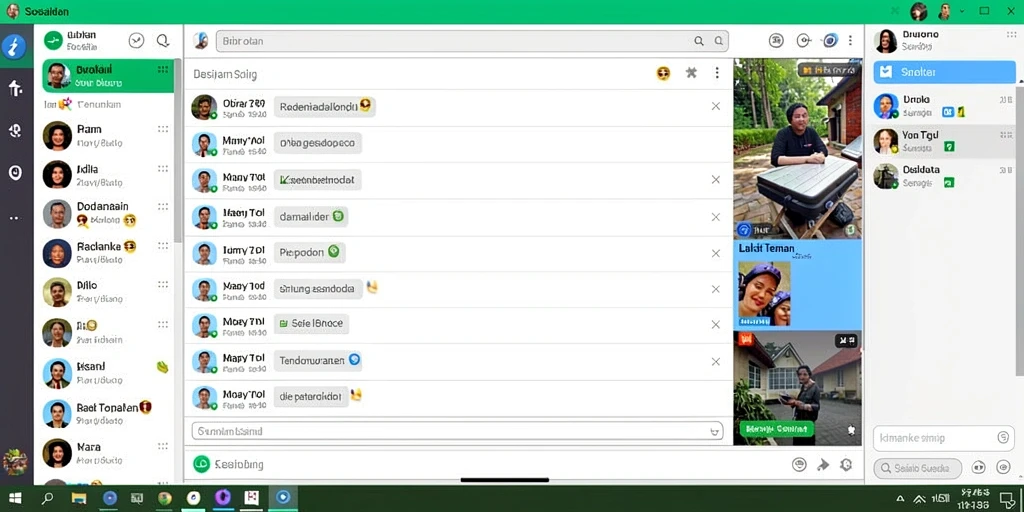Select Von Tgd in the right panel

pyautogui.click(x=944, y=141)
